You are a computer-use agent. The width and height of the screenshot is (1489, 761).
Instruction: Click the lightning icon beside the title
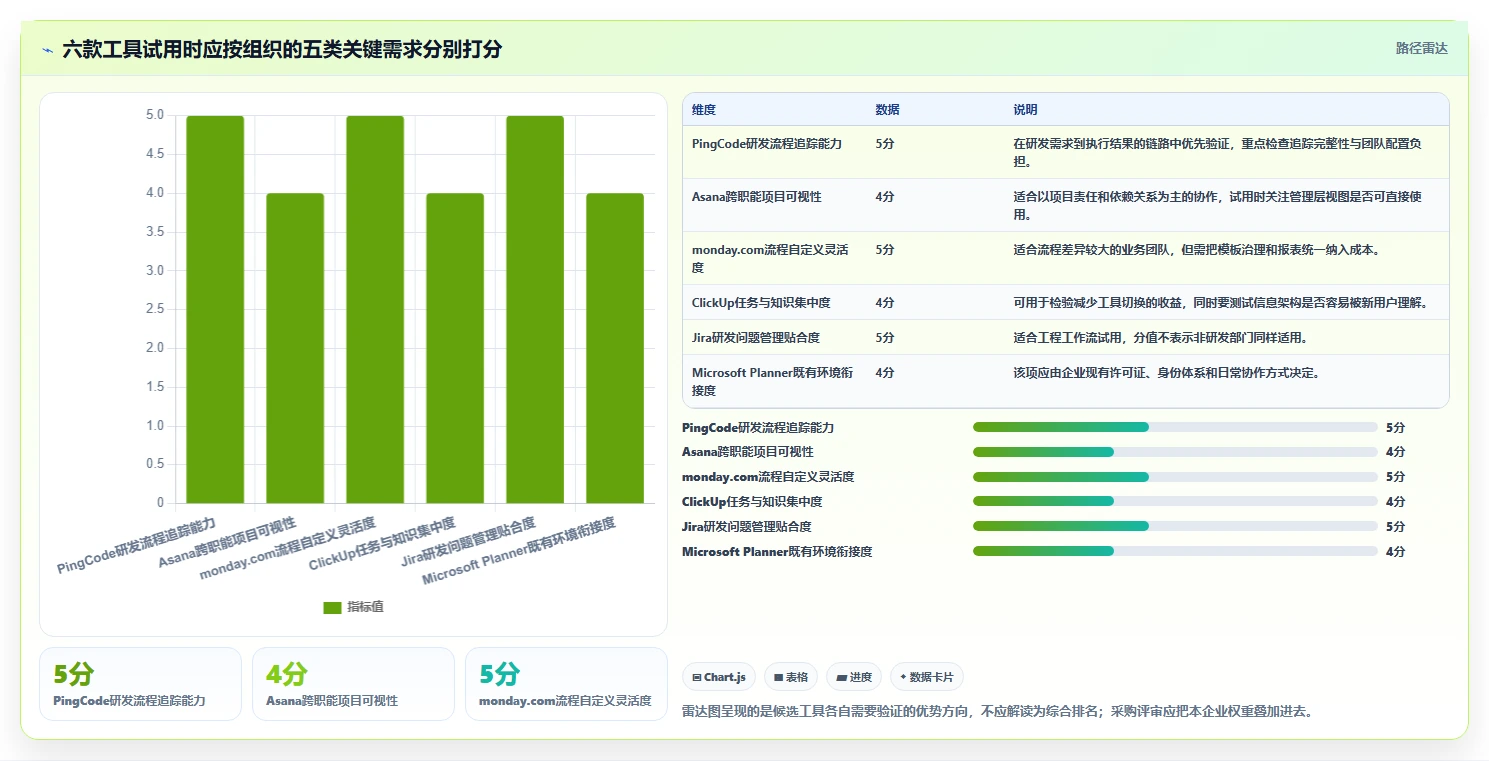(48, 49)
